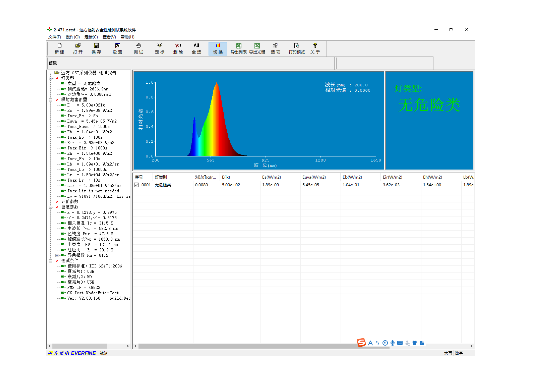Click the Open folder toolbar icon

tap(78, 48)
